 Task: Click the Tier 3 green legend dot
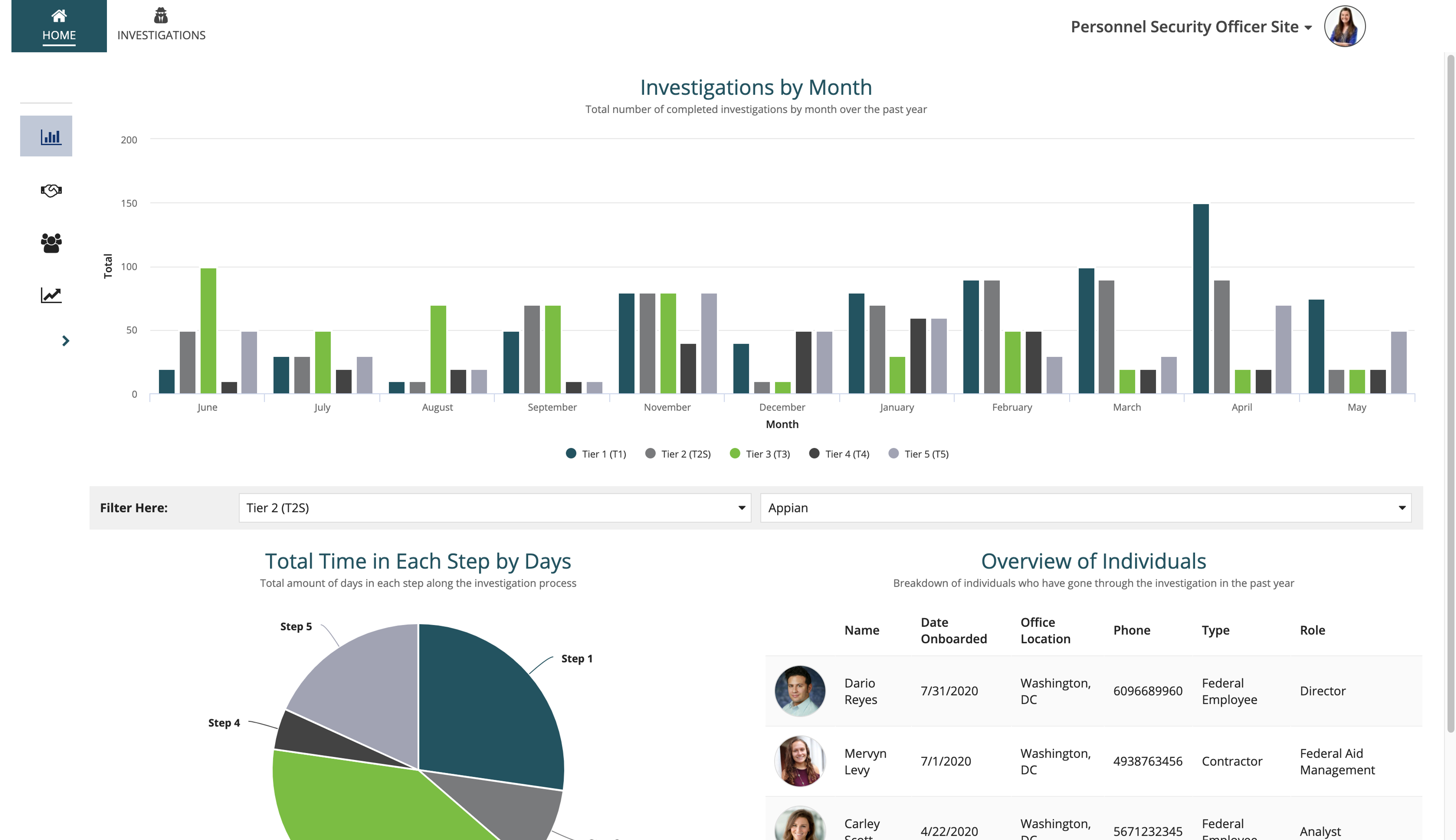734,454
